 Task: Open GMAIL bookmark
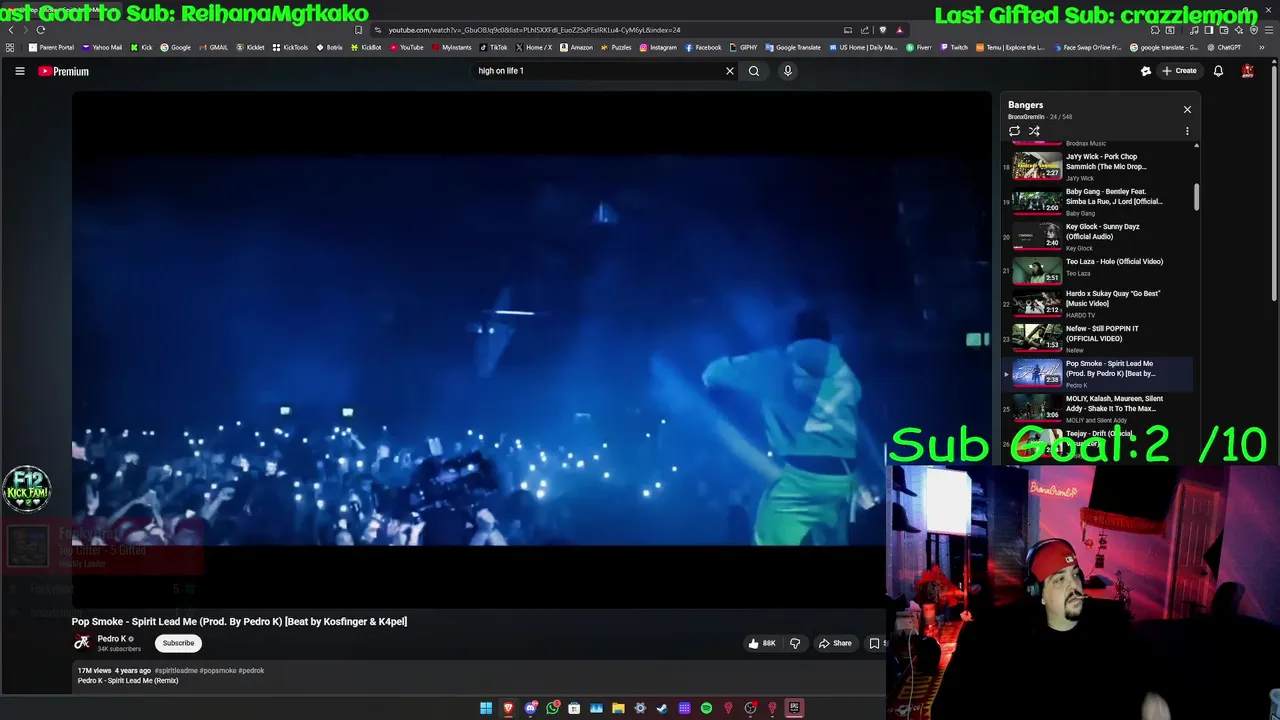(213, 47)
